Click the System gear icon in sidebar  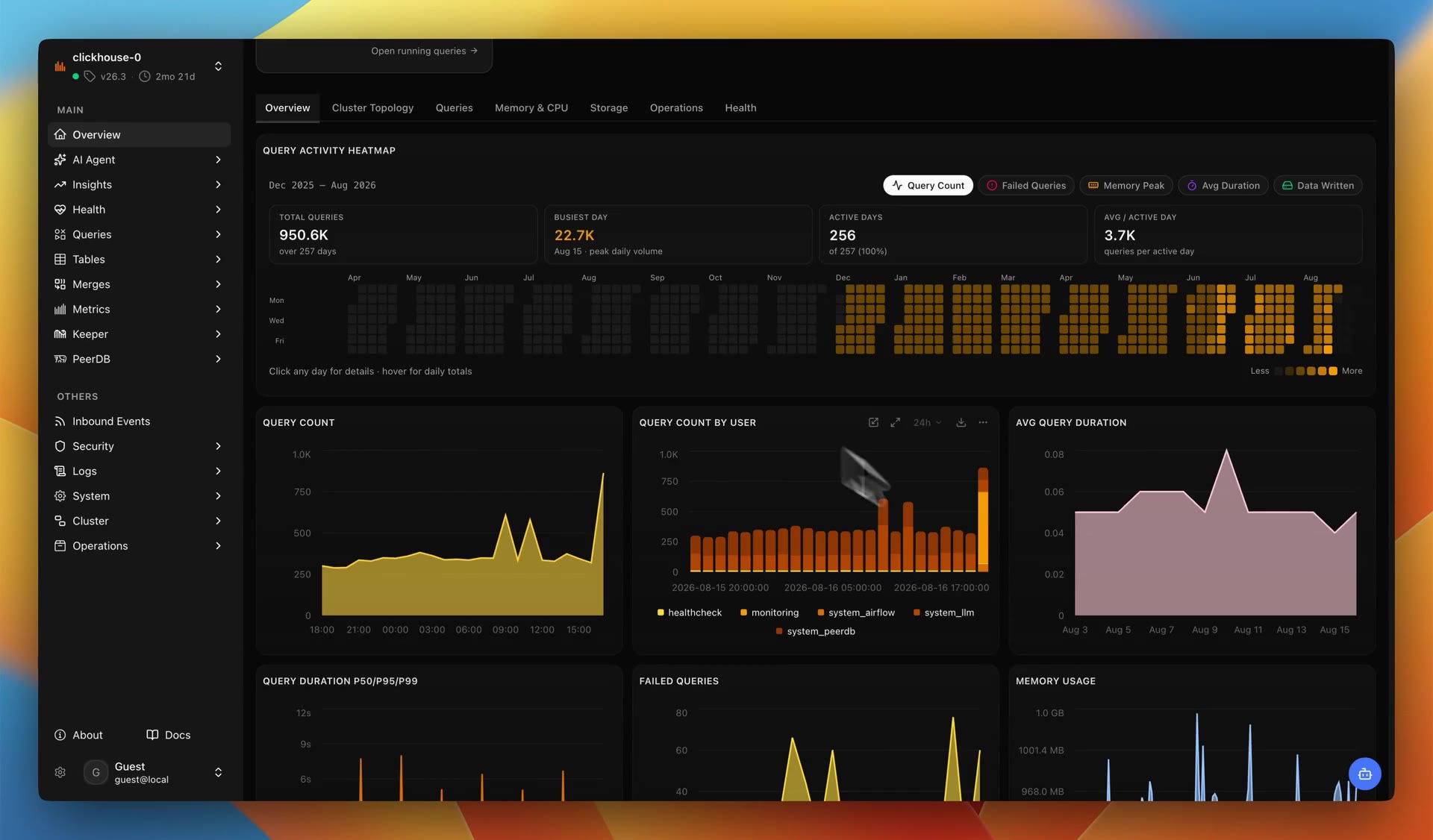coord(60,496)
